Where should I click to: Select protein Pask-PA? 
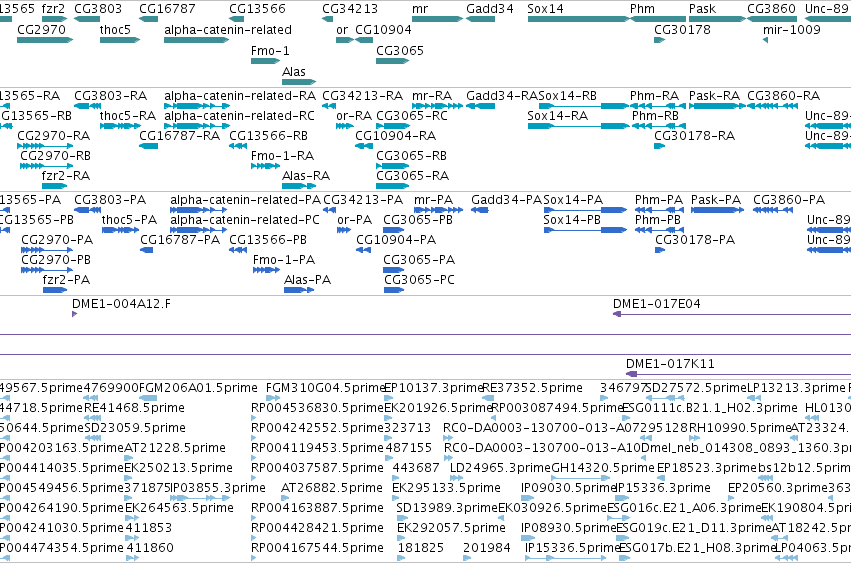click(x=716, y=200)
